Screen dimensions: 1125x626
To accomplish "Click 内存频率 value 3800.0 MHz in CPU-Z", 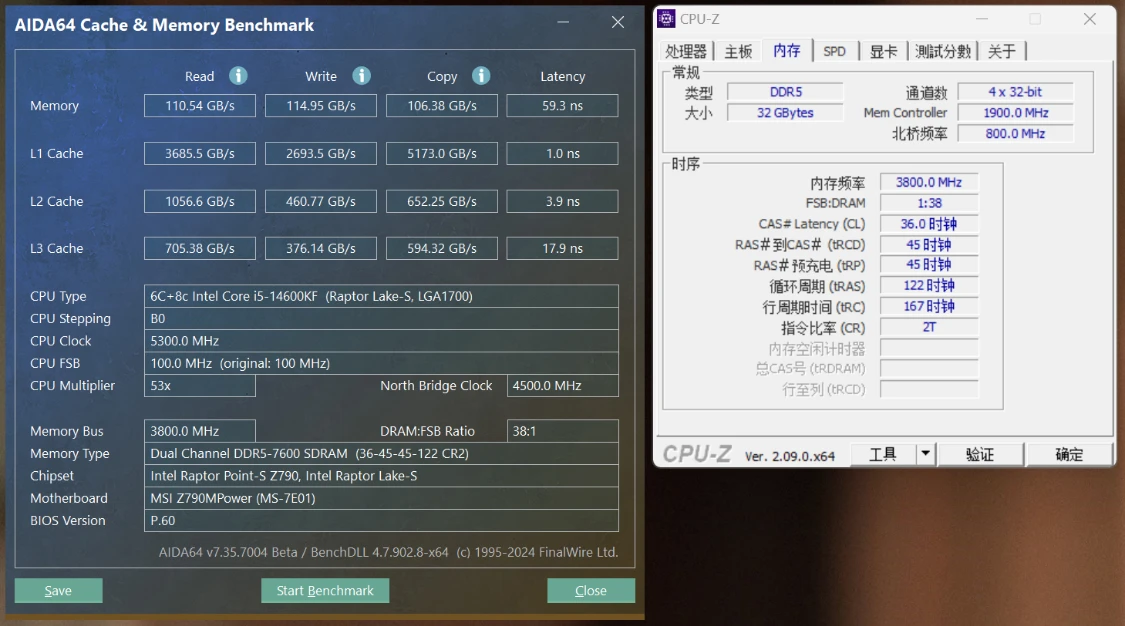I will tap(929, 182).
